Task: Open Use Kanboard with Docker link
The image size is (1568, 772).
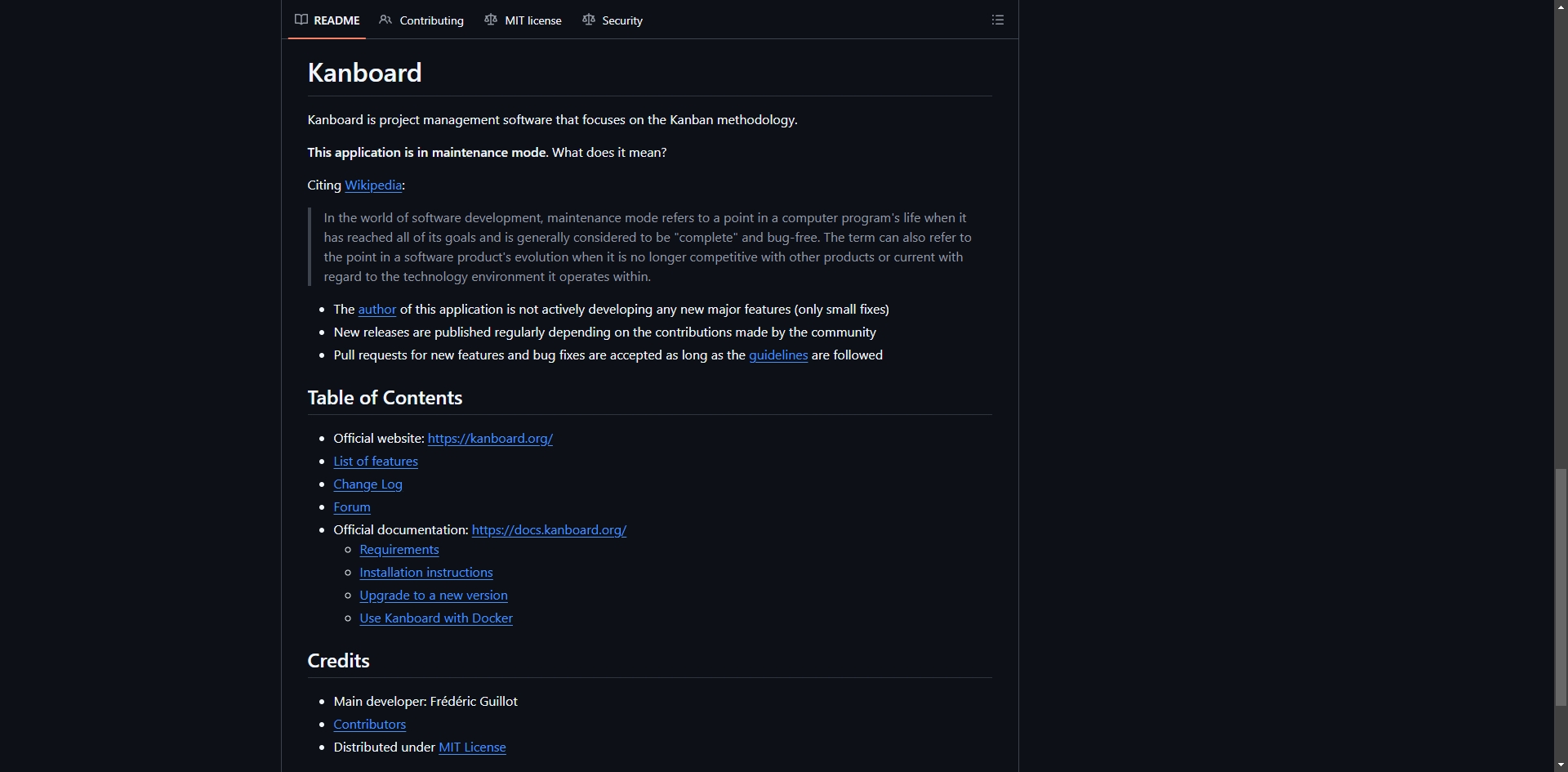Action: (436, 618)
